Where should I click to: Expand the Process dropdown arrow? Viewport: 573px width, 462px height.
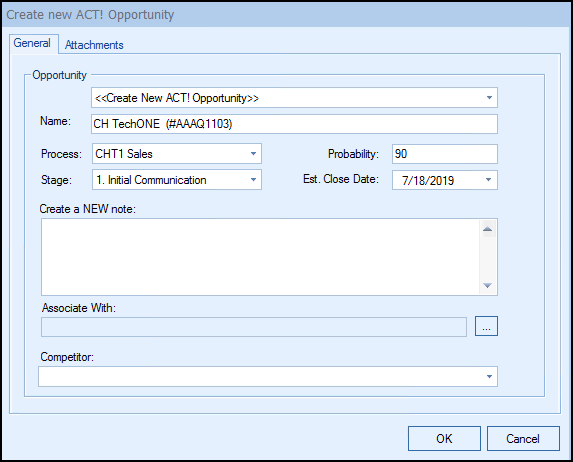(253, 154)
